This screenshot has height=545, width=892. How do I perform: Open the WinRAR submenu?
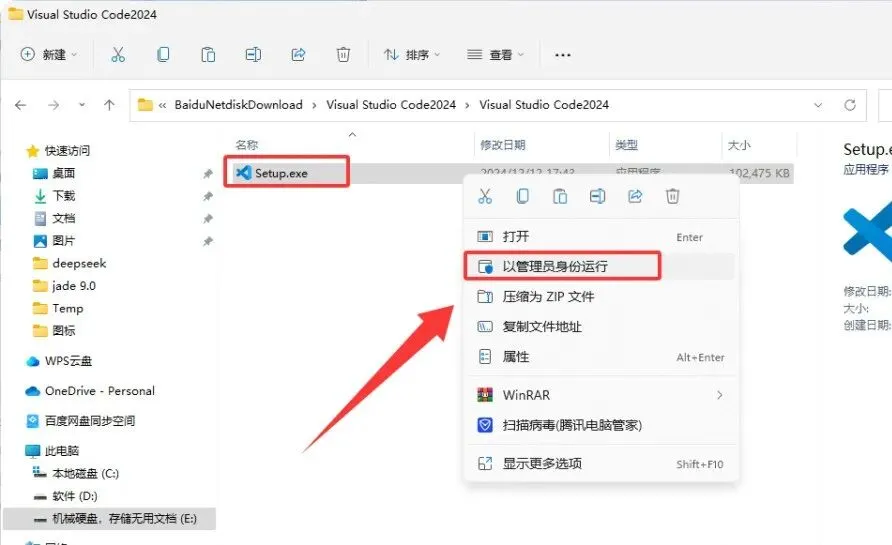601,395
